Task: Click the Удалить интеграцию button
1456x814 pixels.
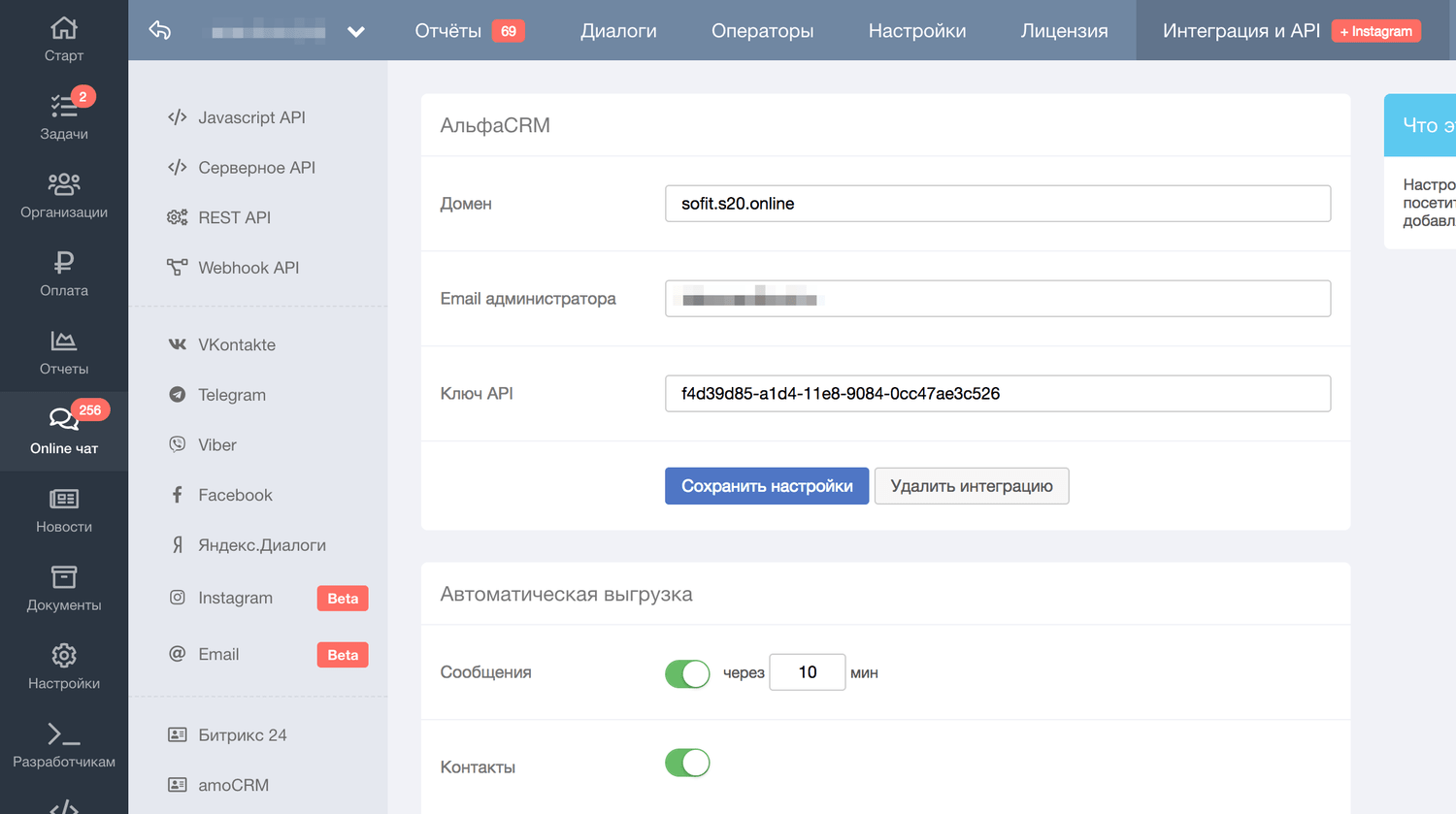Action: click(972, 486)
